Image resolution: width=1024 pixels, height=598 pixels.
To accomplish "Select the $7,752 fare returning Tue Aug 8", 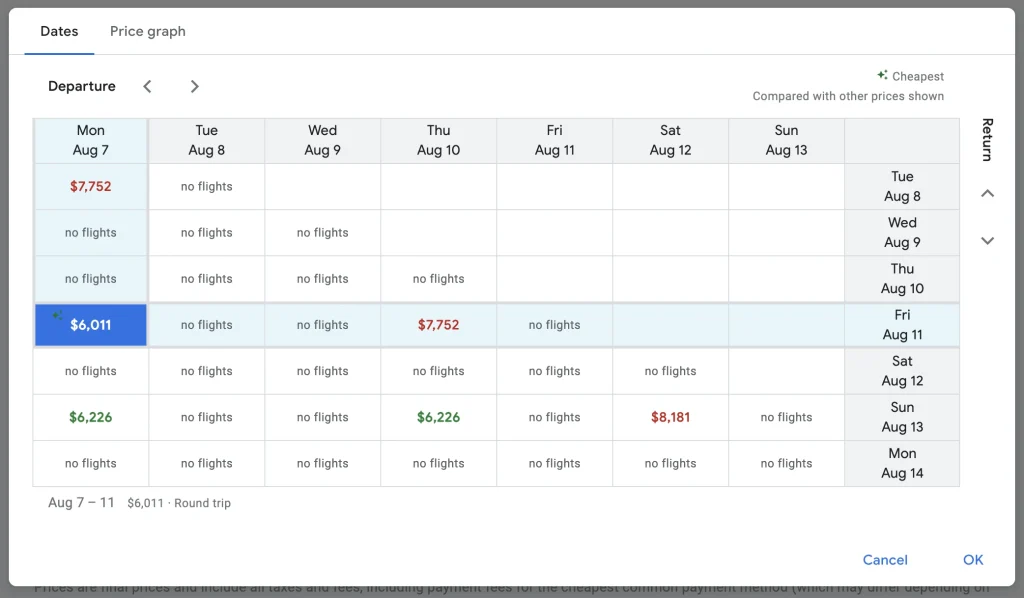I will click(x=91, y=186).
